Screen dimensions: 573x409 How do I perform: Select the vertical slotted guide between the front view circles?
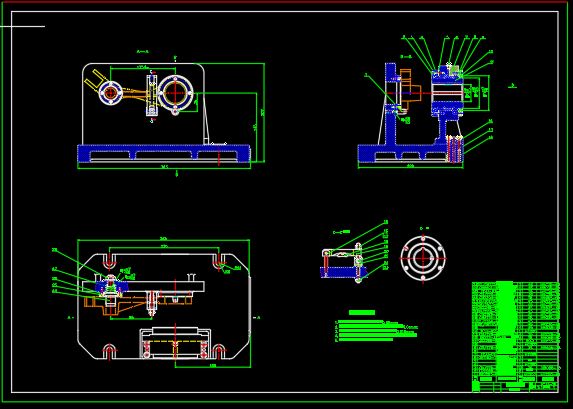pos(152,96)
